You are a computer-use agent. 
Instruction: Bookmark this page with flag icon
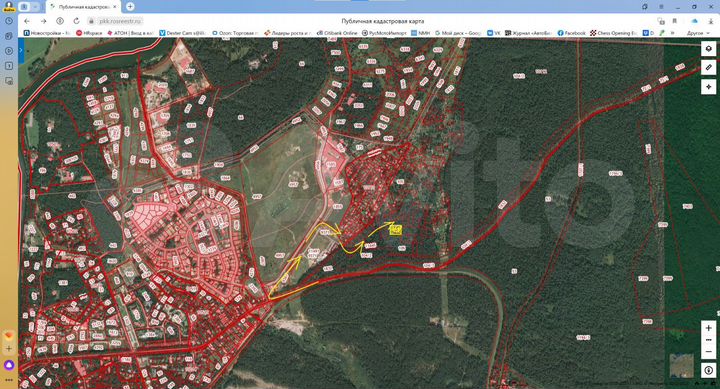[675, 21]
